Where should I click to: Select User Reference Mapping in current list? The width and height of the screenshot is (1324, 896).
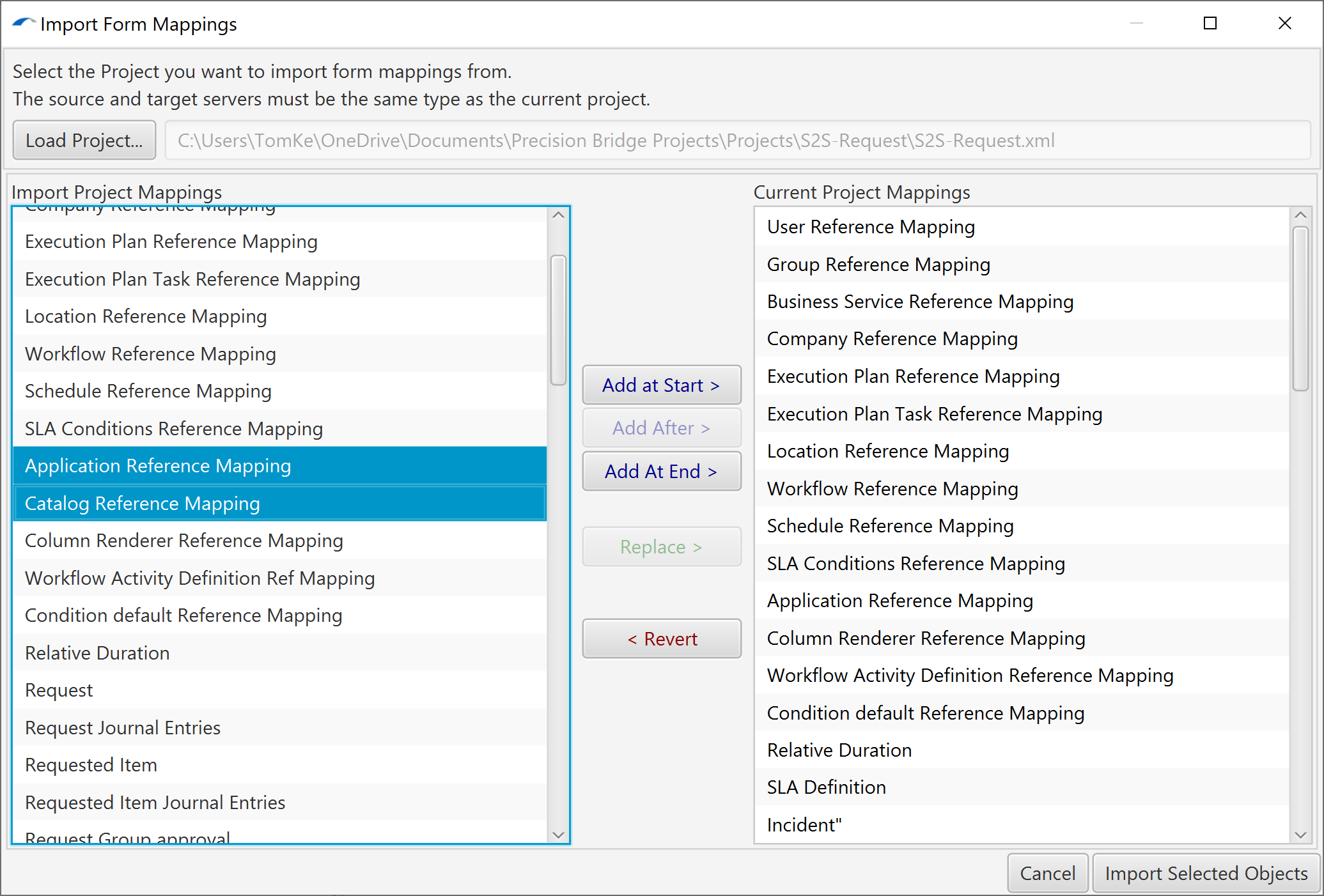[1022, 227]
